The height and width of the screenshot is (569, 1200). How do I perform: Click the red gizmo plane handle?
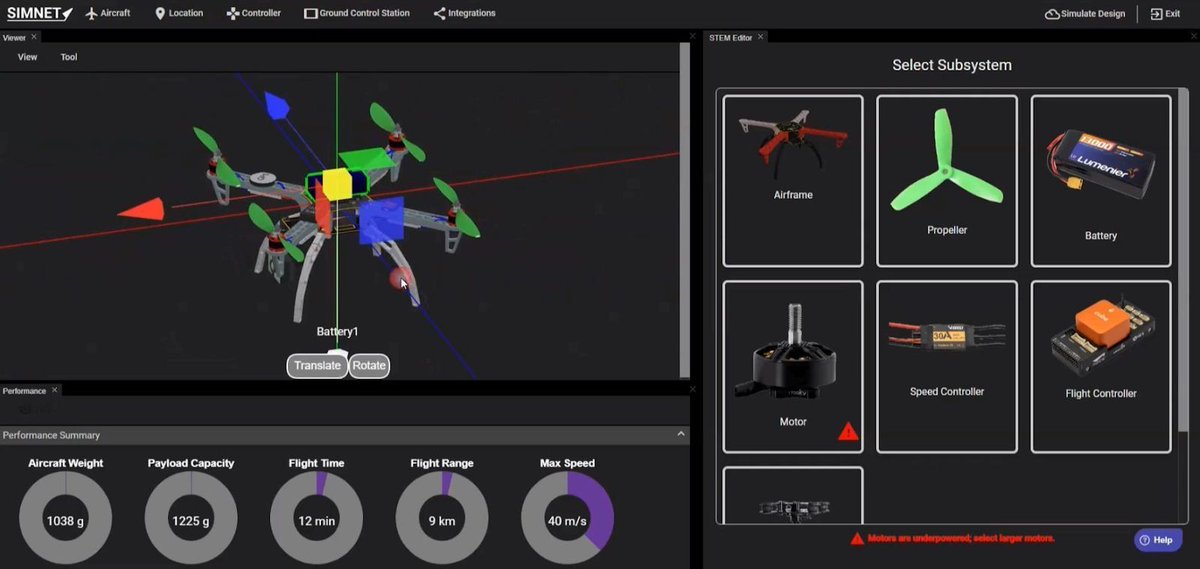pyautogui.click(x=324, y=207)
